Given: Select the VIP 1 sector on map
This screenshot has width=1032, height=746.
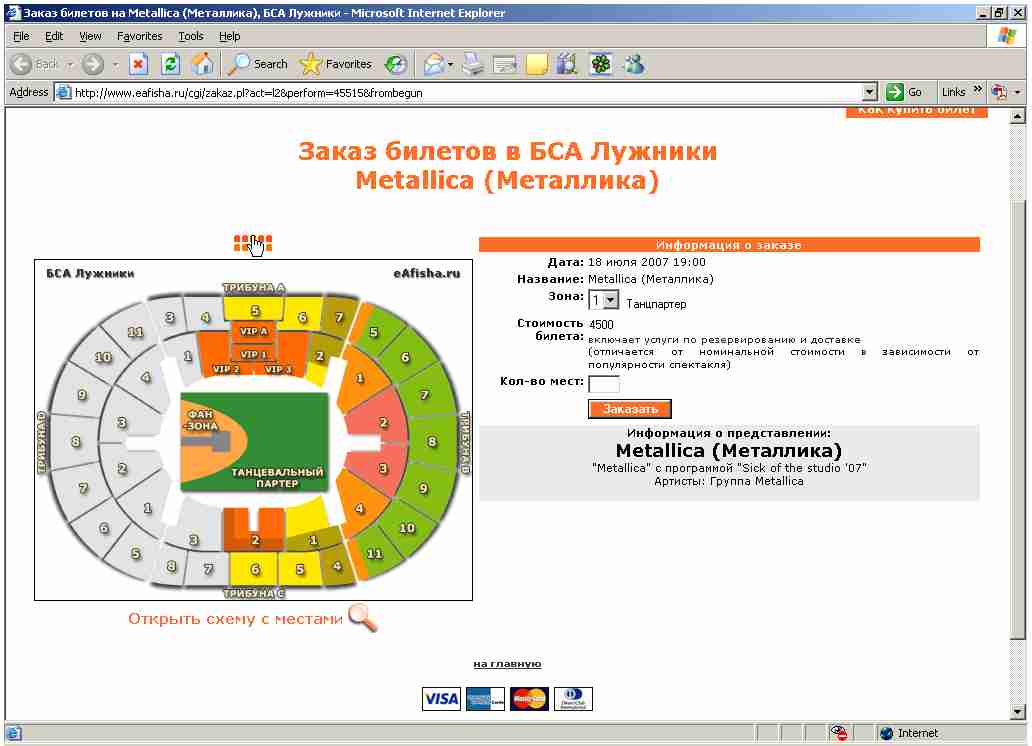Looking at the screenshot, I should pyautogui.click(x=253, y=354).
